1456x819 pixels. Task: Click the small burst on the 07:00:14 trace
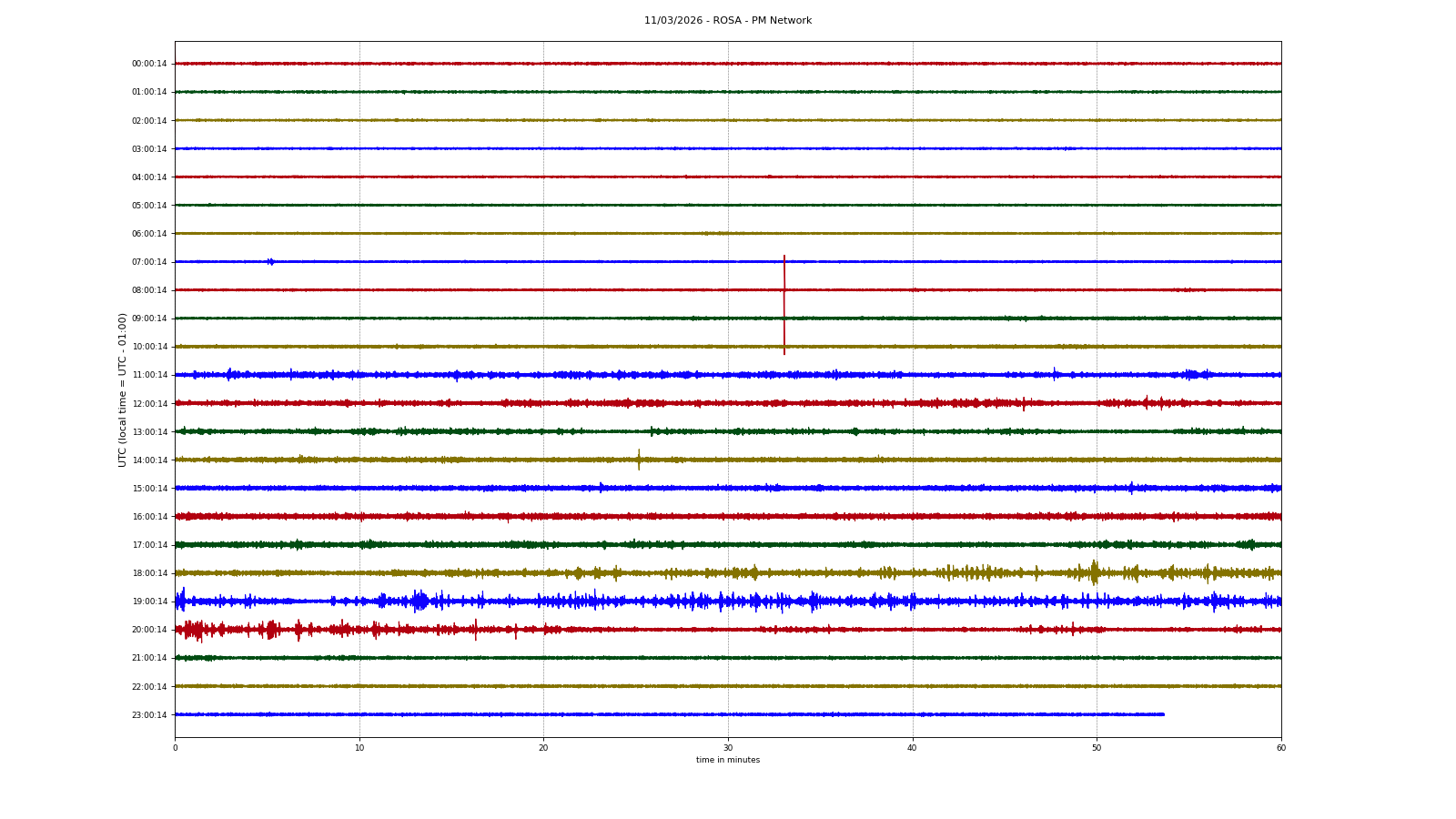click(270, 262)
